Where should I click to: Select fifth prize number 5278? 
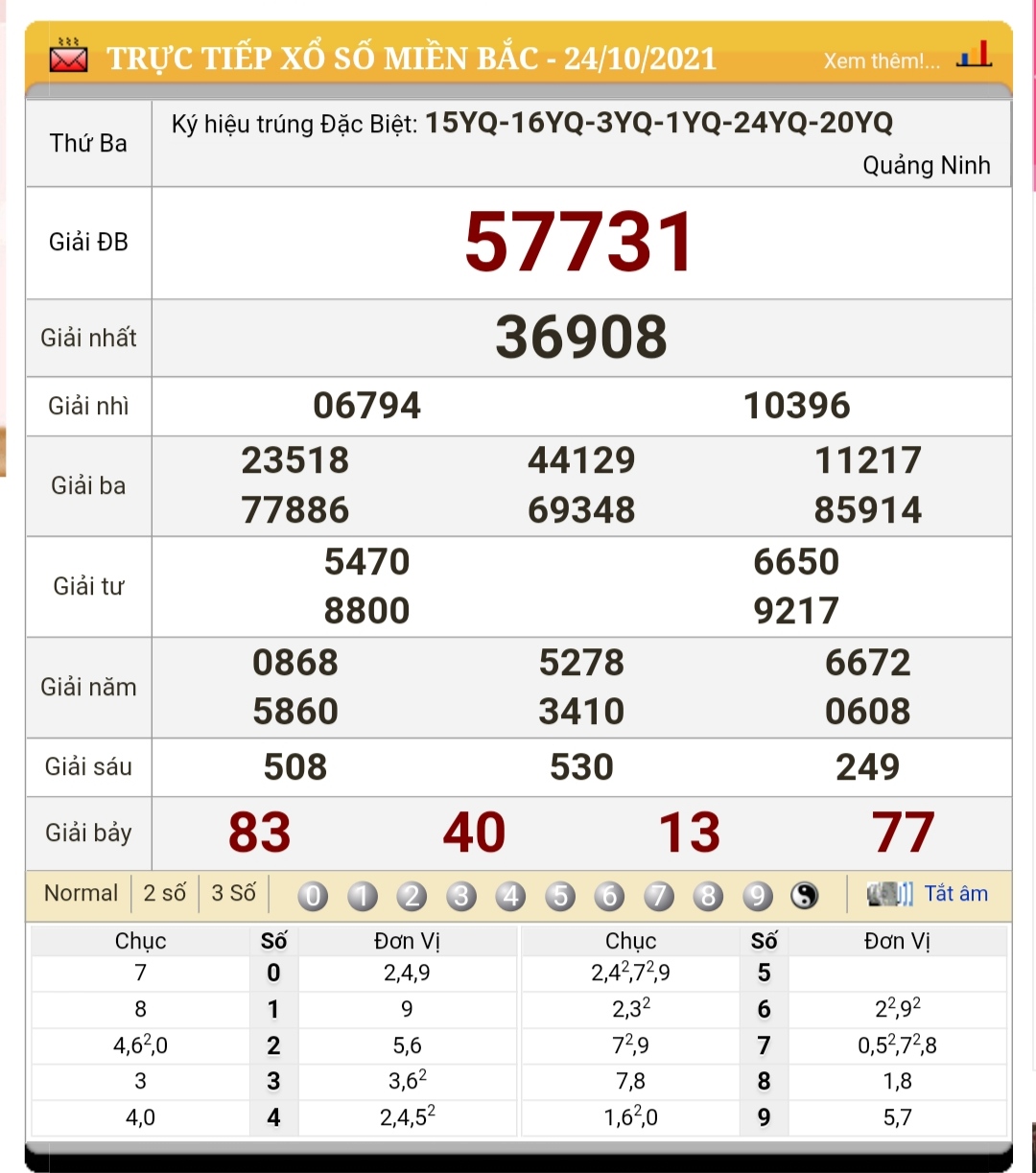click(581, 663)
